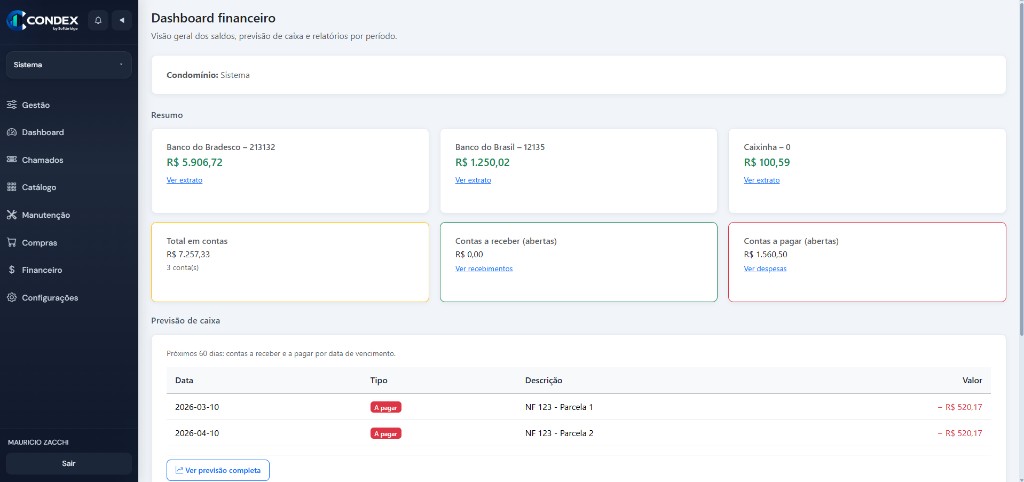Click Contas a pagar (abertas) title
Viewport: 1024px width, 482px height.
(791, 241)
